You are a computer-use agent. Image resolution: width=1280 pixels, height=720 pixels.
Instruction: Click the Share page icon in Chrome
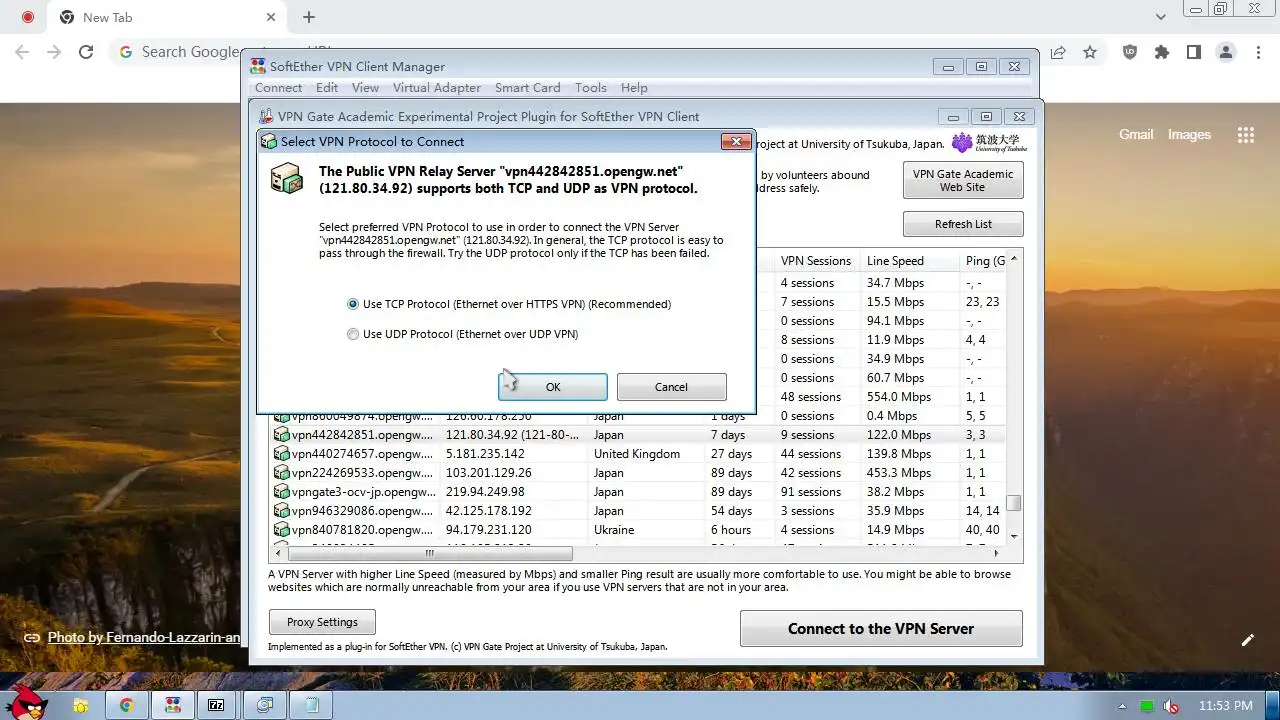1058,52
